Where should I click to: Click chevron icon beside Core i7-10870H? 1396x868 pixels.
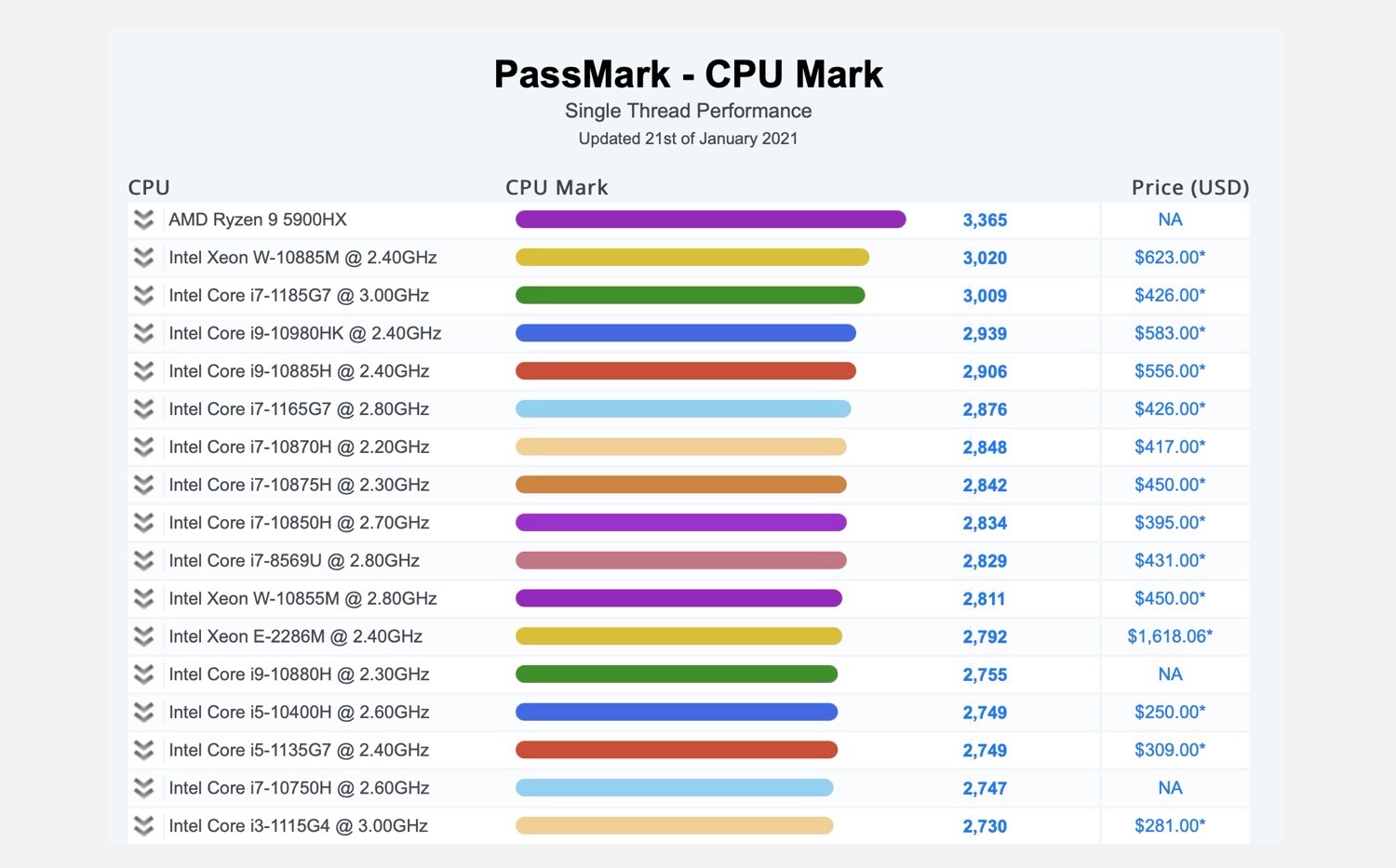click(143, 447)
